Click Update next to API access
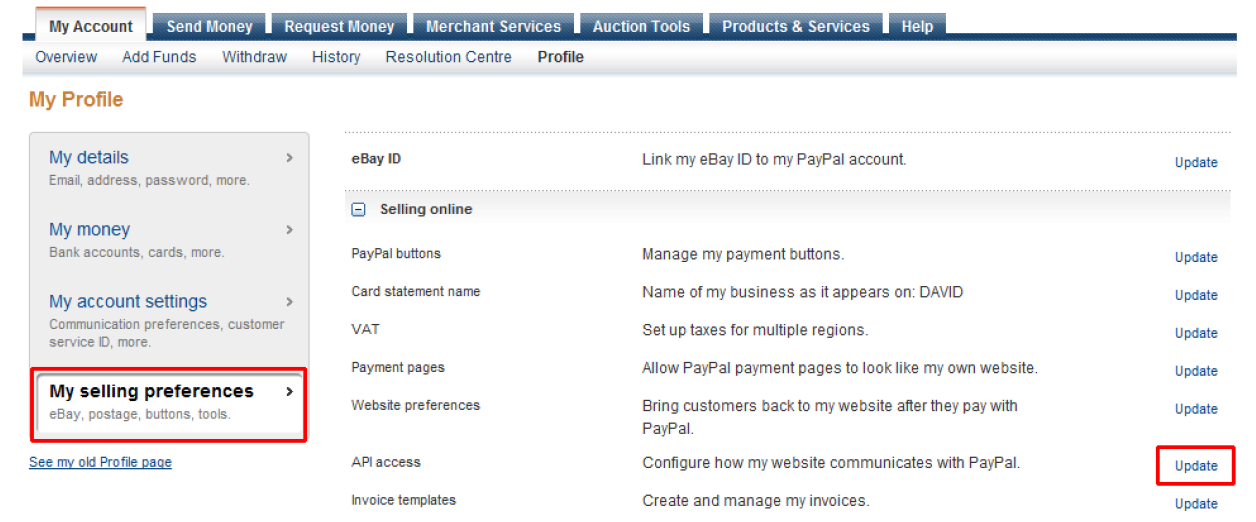 [1196, 466]
